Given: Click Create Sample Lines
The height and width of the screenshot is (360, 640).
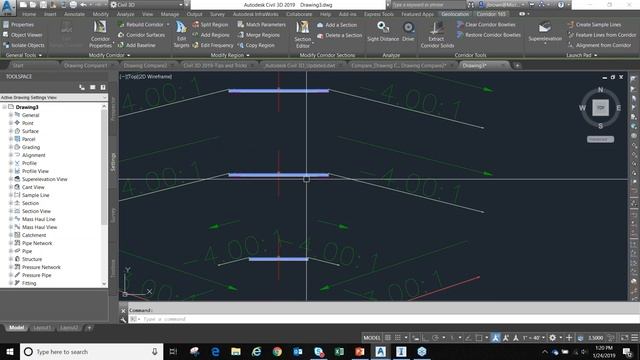Looking at the screenshot, I should pyautogui.click(x=594, y=24).
